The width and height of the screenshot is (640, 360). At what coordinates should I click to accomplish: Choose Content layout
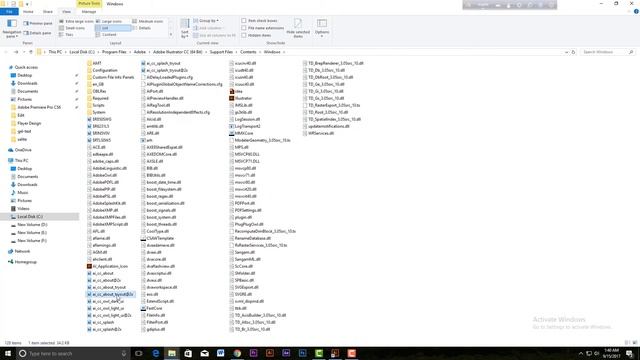tap(106, 35)
